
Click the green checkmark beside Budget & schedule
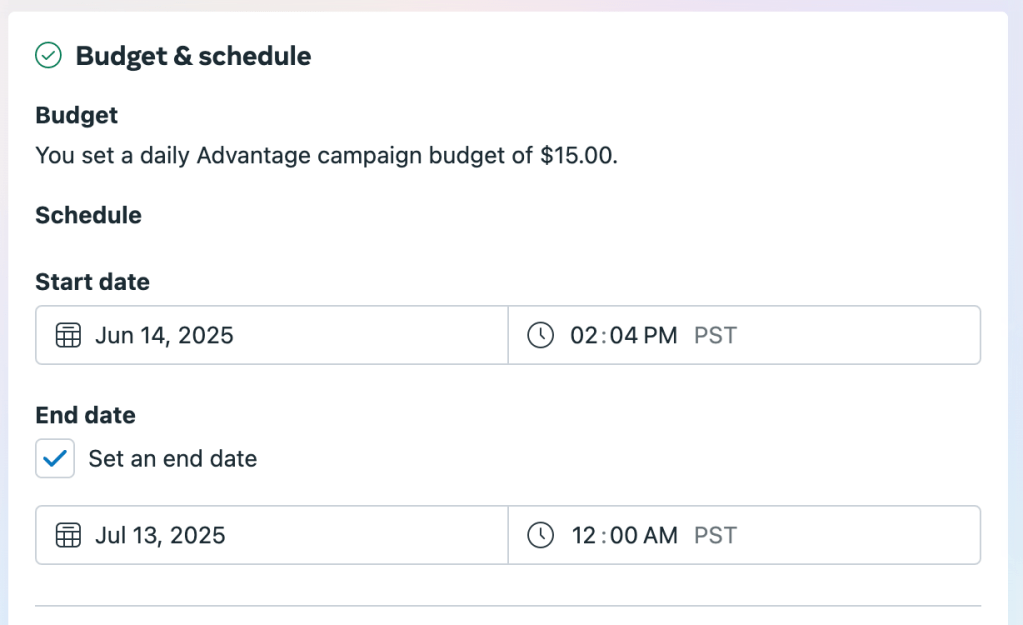[48, 56]
